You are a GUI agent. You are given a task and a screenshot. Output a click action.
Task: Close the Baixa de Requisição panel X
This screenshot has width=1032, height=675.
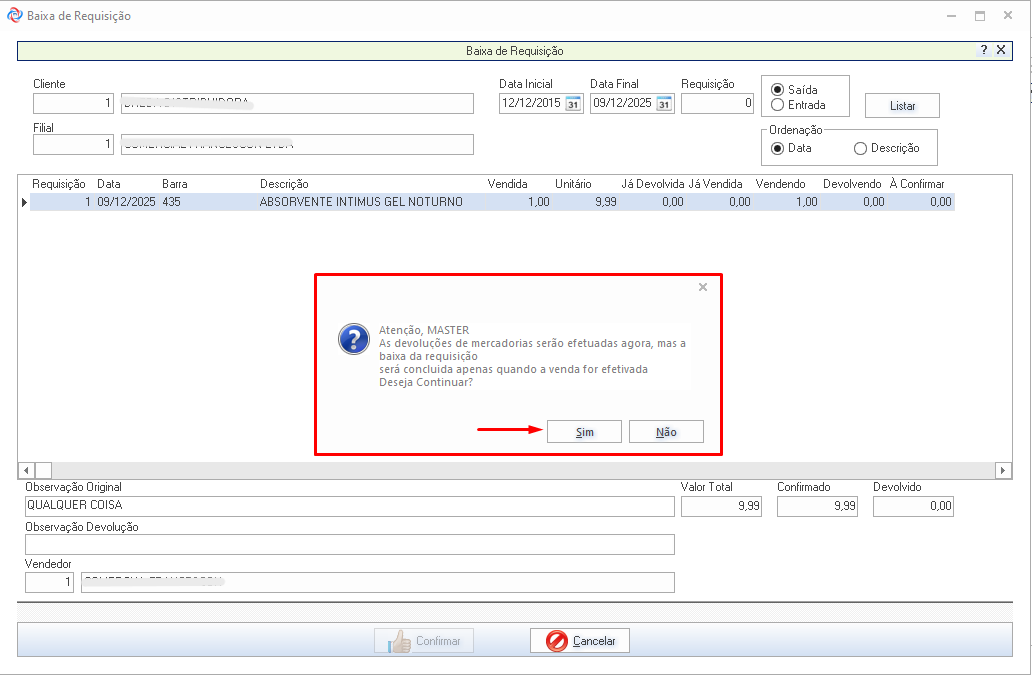[1001, 50]
